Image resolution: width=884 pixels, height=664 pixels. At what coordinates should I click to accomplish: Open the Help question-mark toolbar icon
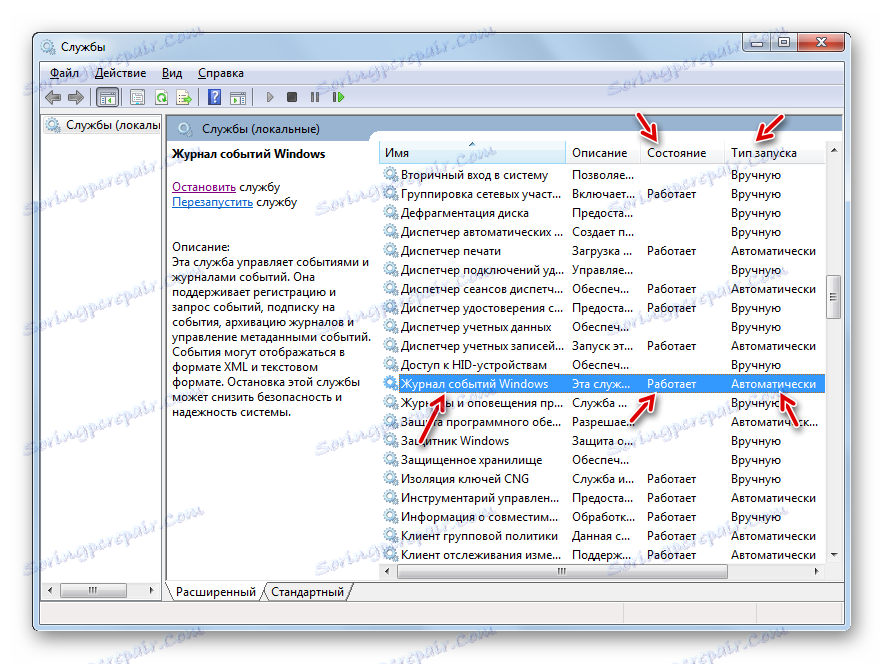point(214,98)
